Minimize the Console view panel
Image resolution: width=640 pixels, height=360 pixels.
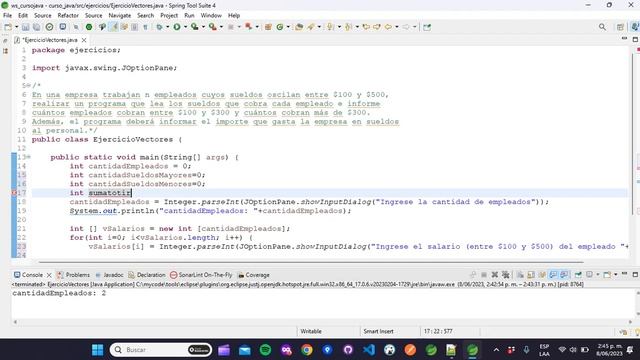click(624, 274)
